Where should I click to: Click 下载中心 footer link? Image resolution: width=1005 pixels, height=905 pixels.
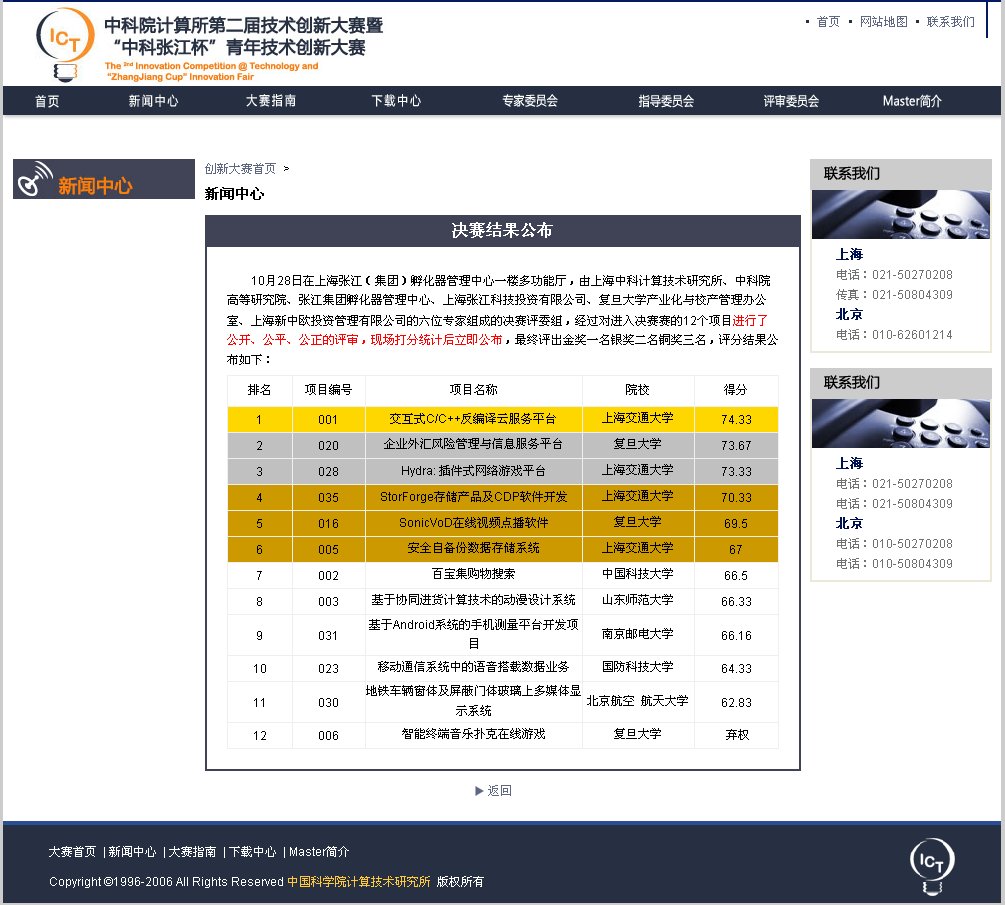[253, 852]
